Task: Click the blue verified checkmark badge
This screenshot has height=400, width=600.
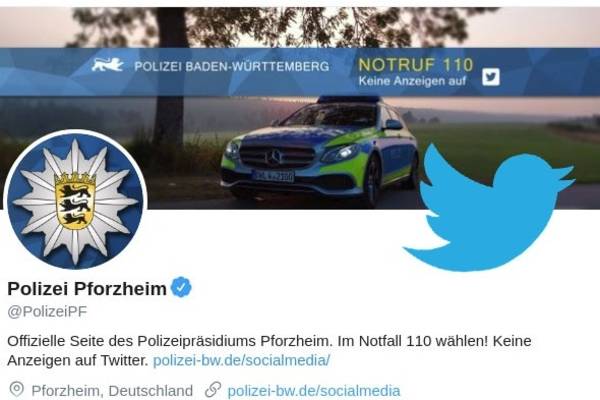Action: coord(181,287)
